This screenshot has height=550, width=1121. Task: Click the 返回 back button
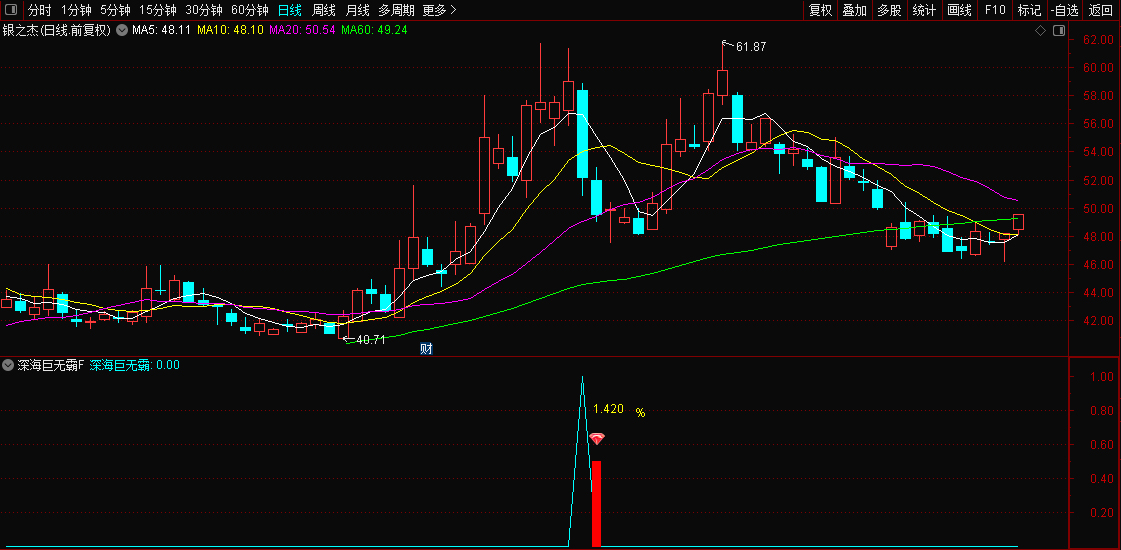click(1101, 10)
